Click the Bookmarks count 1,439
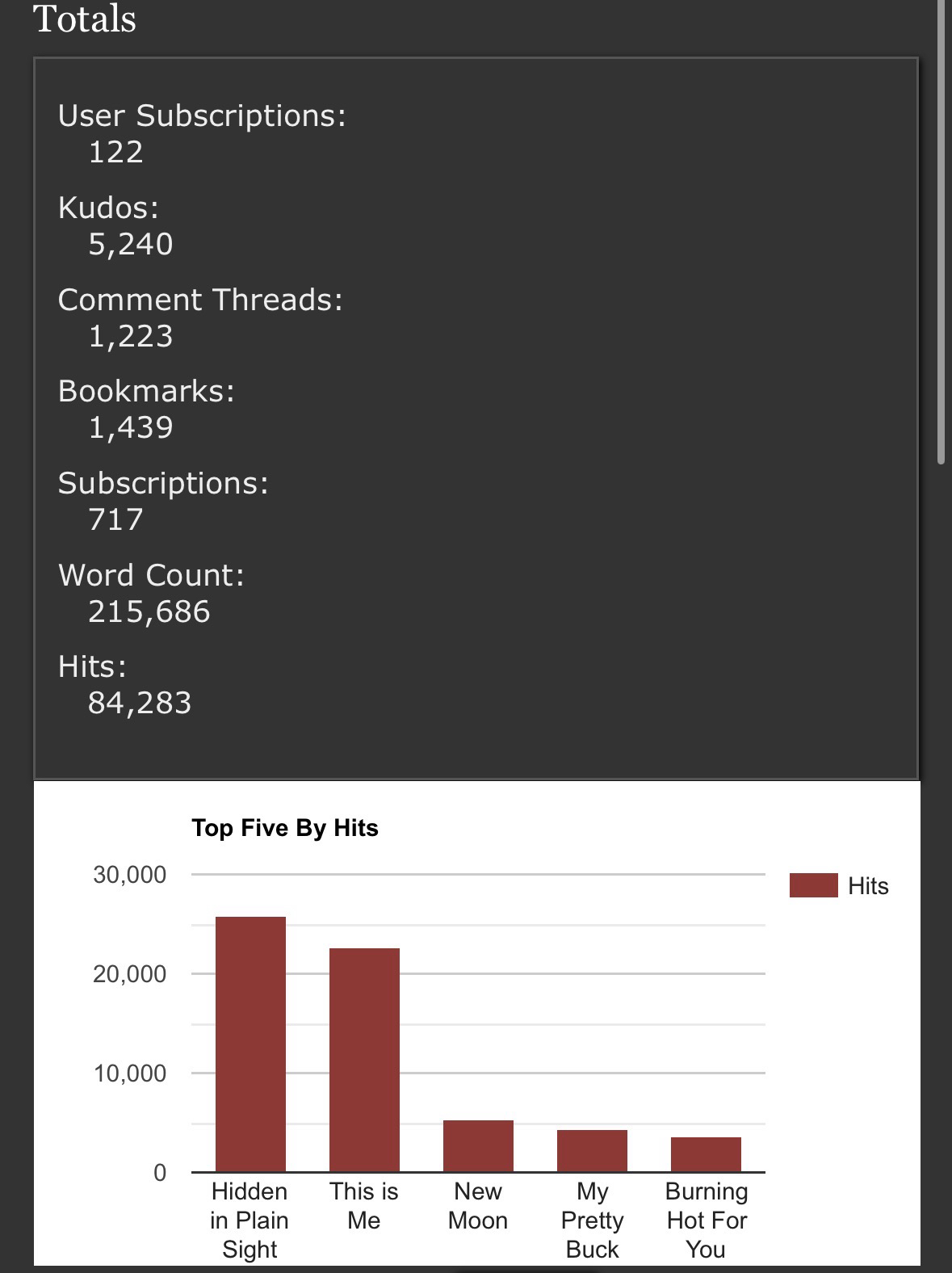Viewport: 952px width, 1273px height. 131,427
